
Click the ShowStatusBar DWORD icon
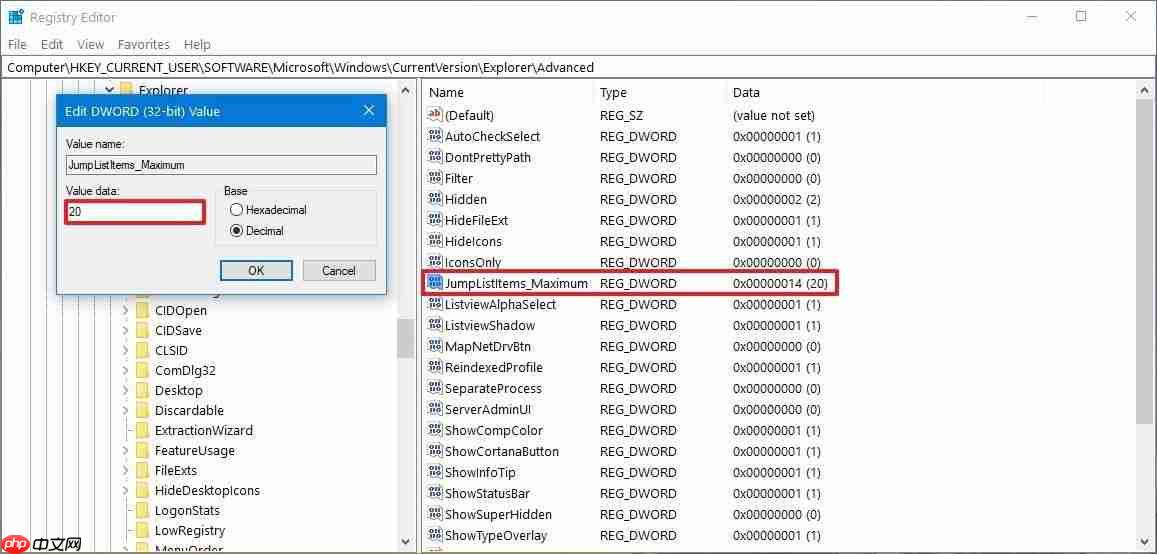point(435,494)
